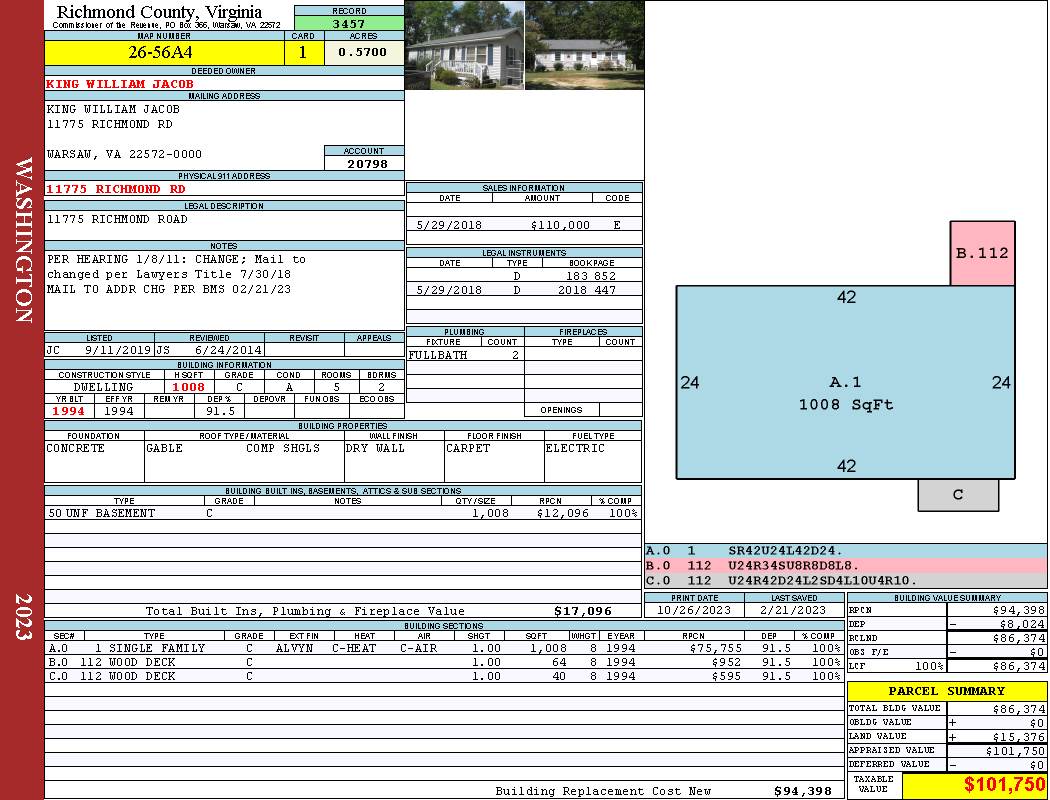Click record number 3457
Image resolution: width=1050 pixels, height=800 pixels.
tap(349, 23)
